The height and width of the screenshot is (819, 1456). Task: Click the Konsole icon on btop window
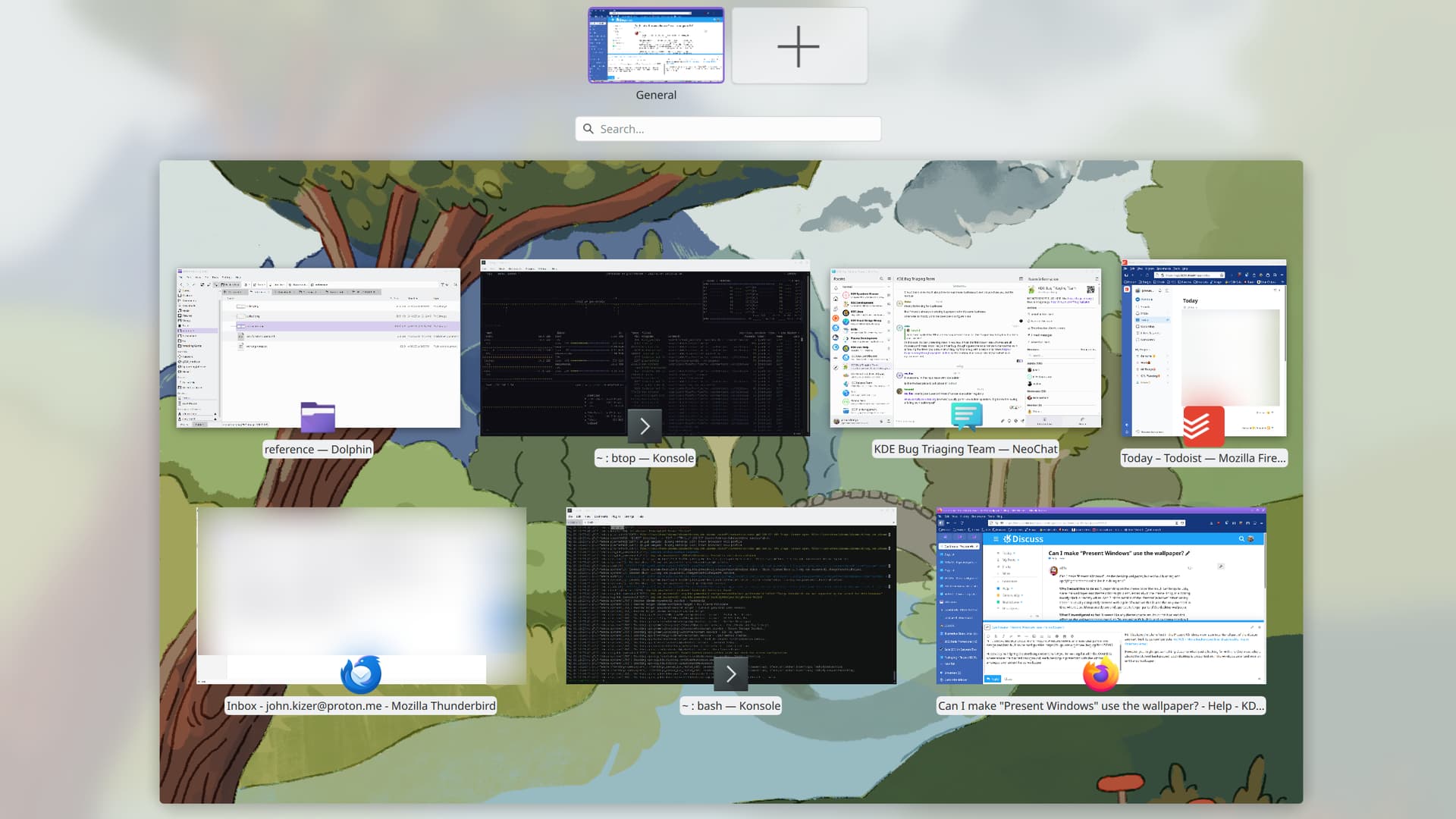pyautogui.click(x=645, y=426)
